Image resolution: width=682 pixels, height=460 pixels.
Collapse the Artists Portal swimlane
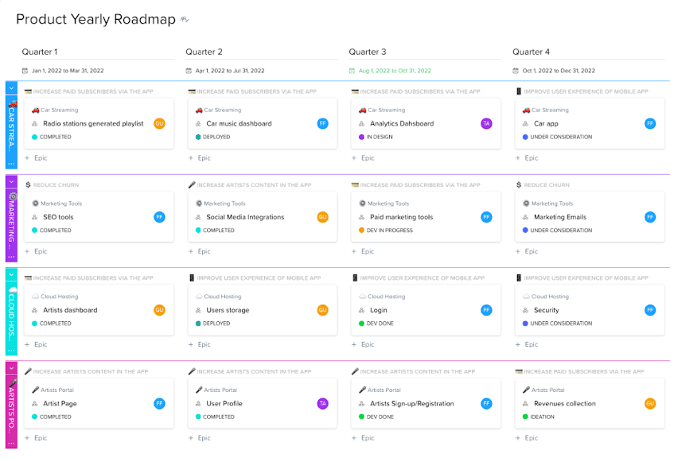pos(11,367)
